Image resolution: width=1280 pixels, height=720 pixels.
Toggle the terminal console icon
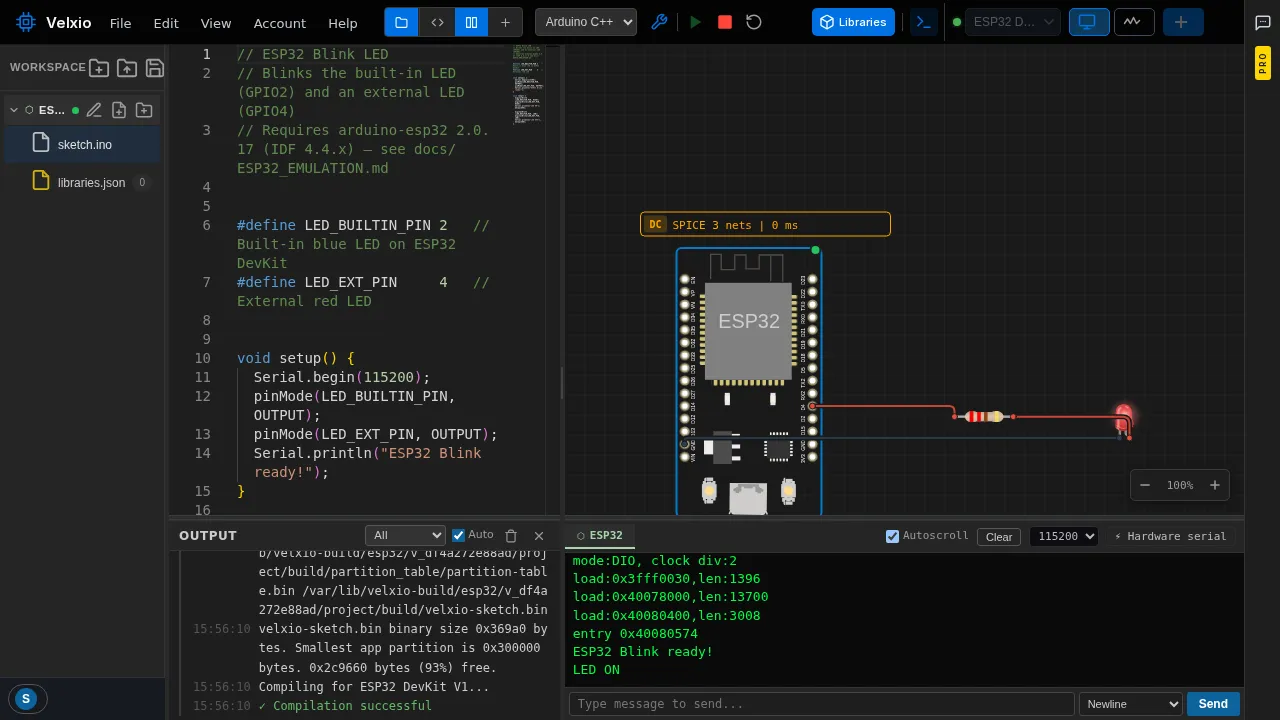click(924, 22)
